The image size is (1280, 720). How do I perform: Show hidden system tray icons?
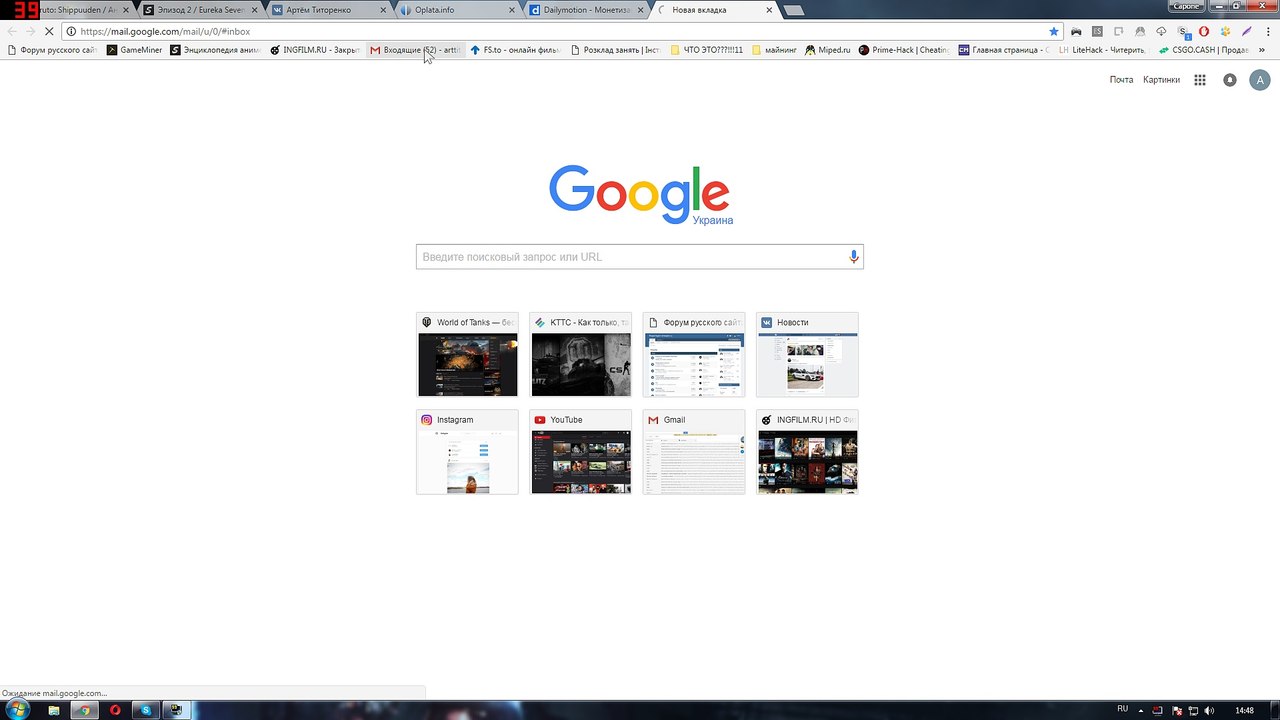point(1139,710)
